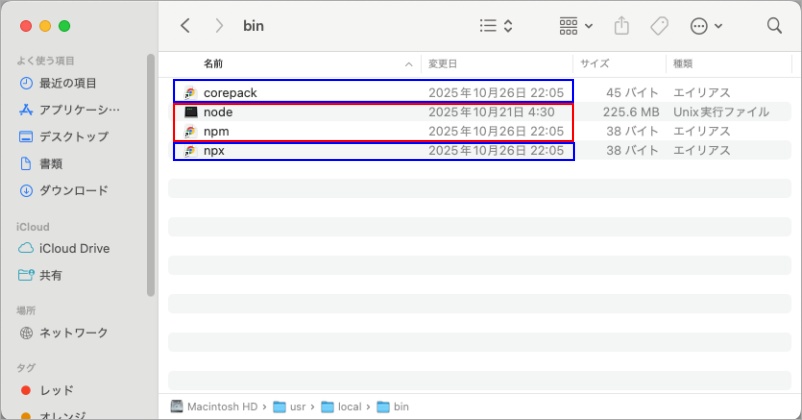Click the forward navigation chevron
The width and height of the screenshot is (802, 420).
pyautogui.click(x=219, y=26)
